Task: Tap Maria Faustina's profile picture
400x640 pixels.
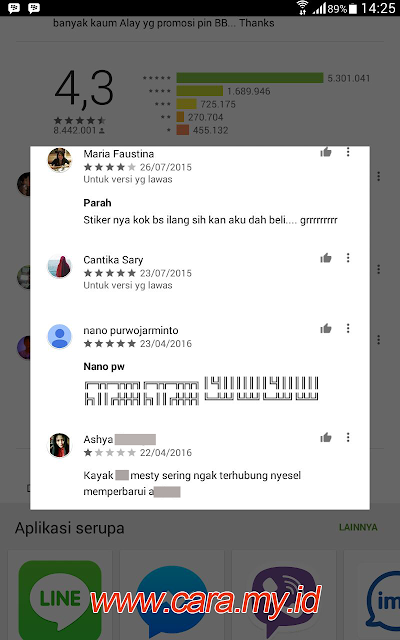Action: (60, 160)
